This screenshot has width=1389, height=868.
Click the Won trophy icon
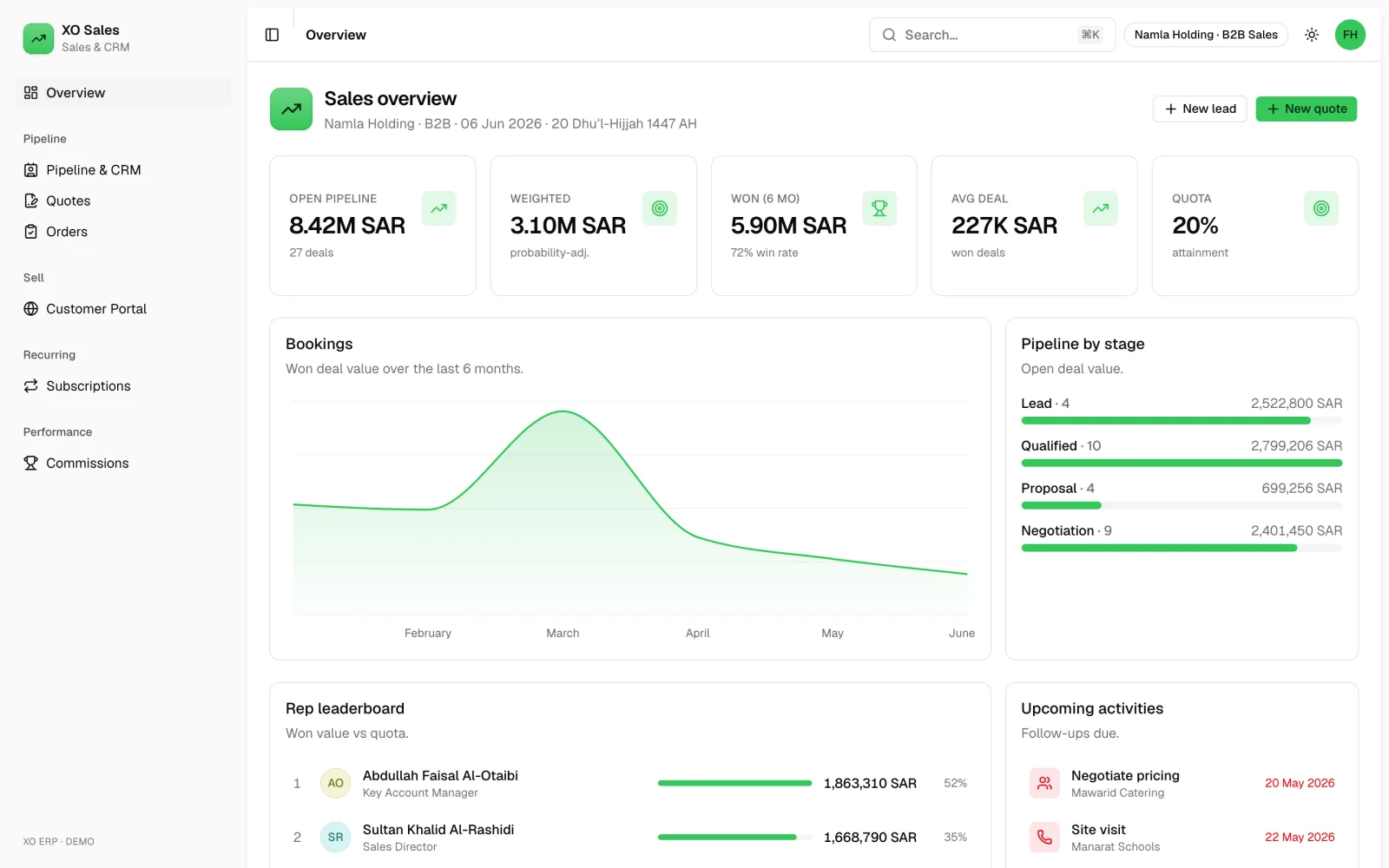[879, 208]
